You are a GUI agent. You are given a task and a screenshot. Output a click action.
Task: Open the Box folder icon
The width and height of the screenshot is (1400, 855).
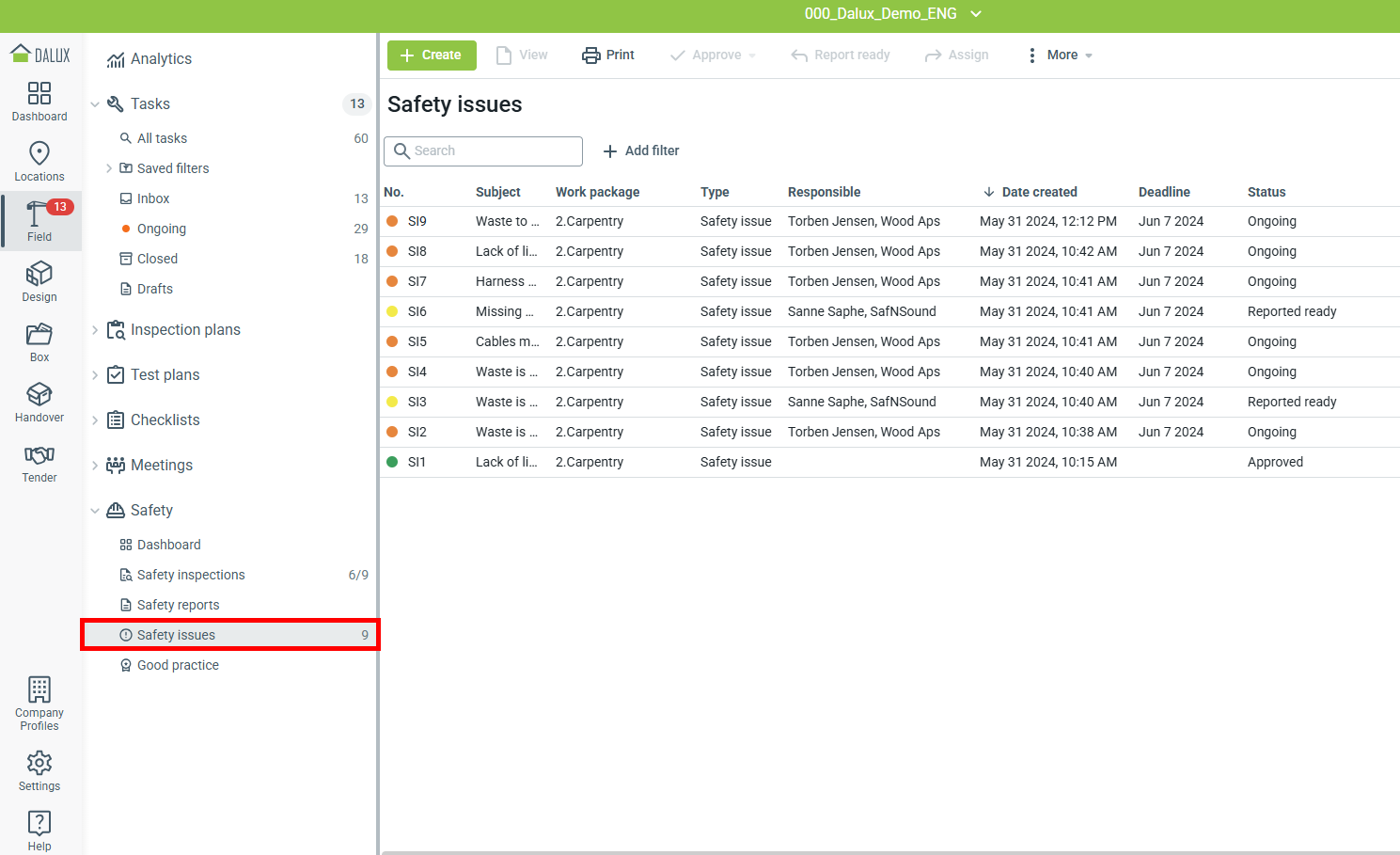point(39,335)
